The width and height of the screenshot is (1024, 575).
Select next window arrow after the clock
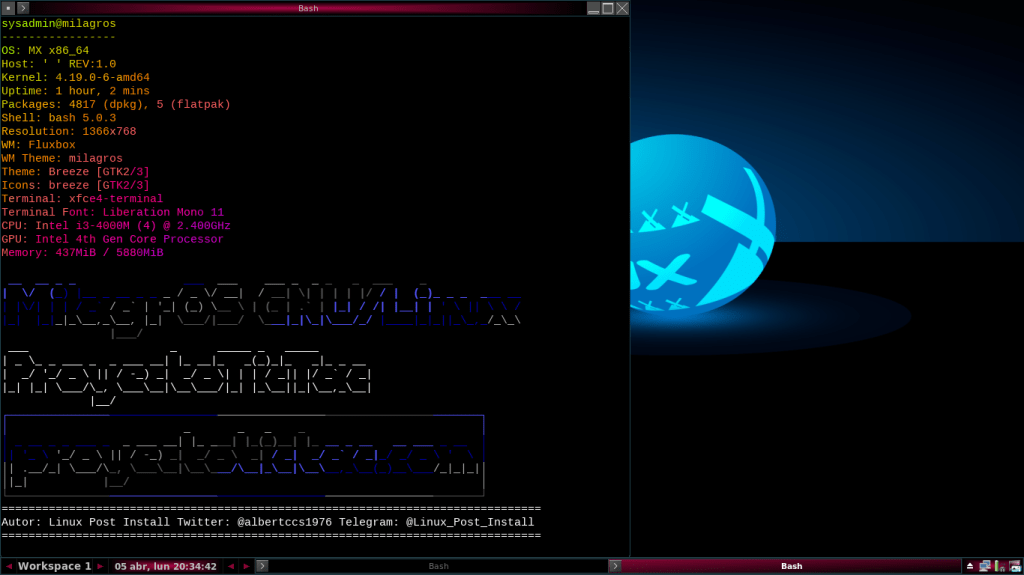[246, 566]
